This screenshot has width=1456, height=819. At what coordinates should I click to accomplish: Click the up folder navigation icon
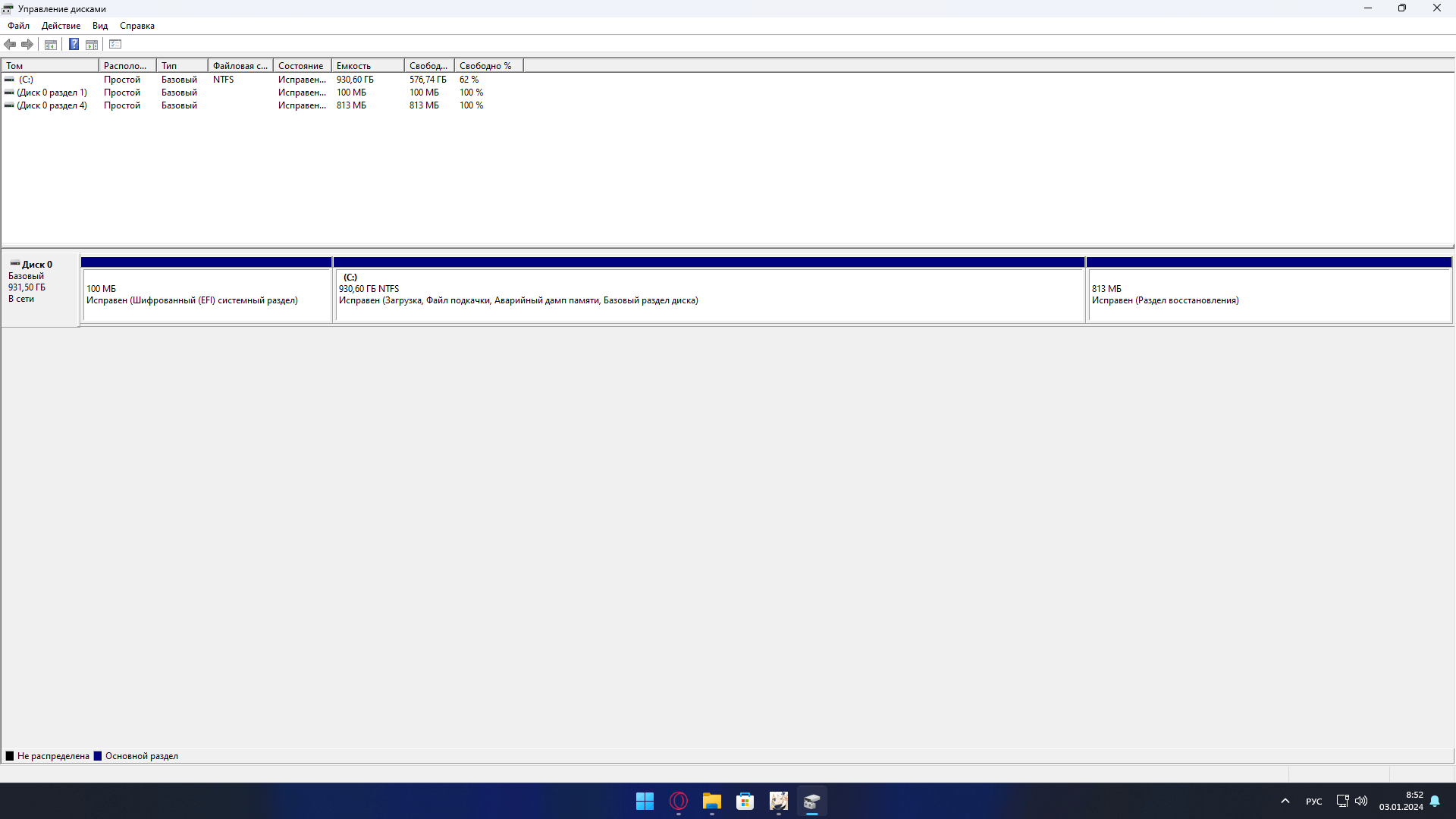50,44
